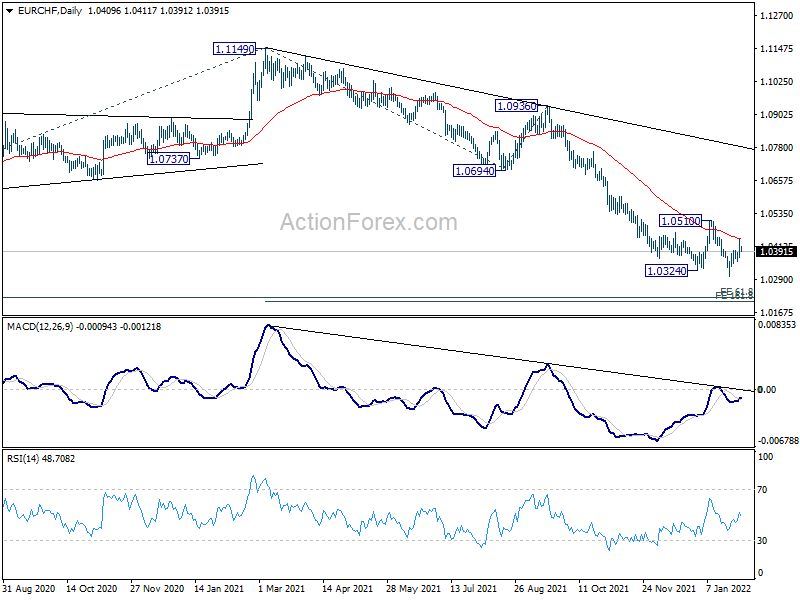Click the 1.03240 support label
Viewport: 800px width, 600px height.
pos(666,271)
